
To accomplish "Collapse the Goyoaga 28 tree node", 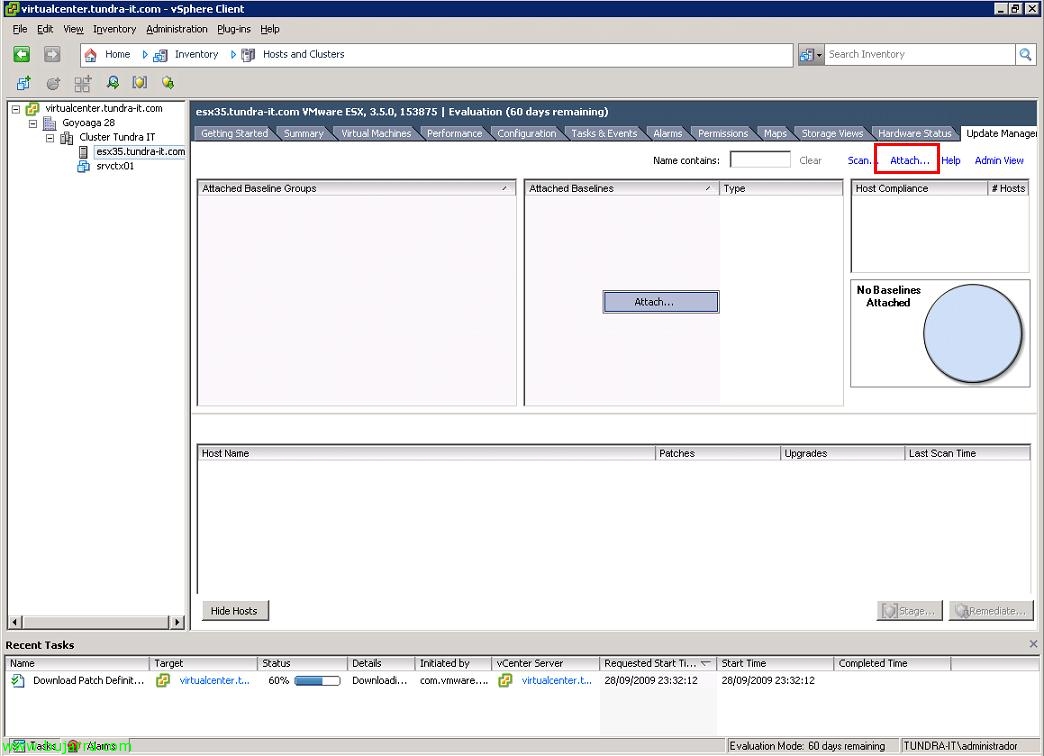I will pos(33,124).
